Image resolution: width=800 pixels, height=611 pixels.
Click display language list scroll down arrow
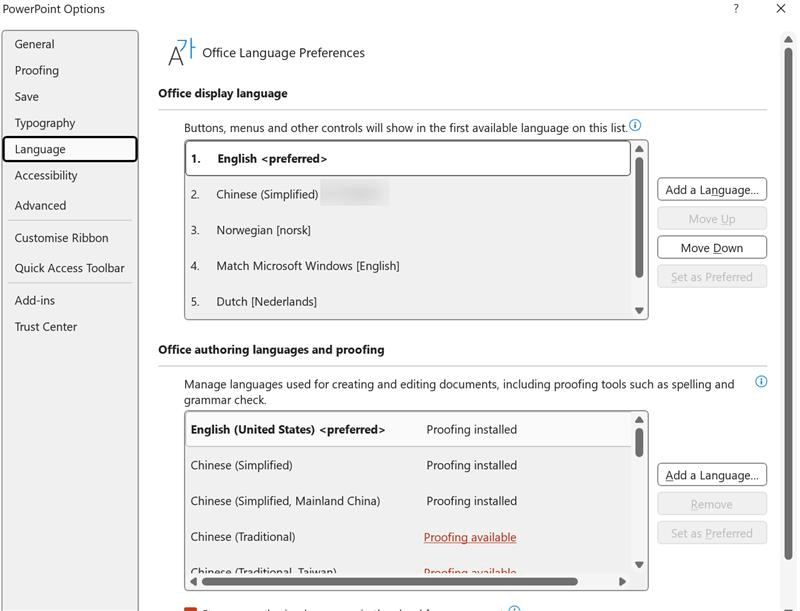(639, 311)
